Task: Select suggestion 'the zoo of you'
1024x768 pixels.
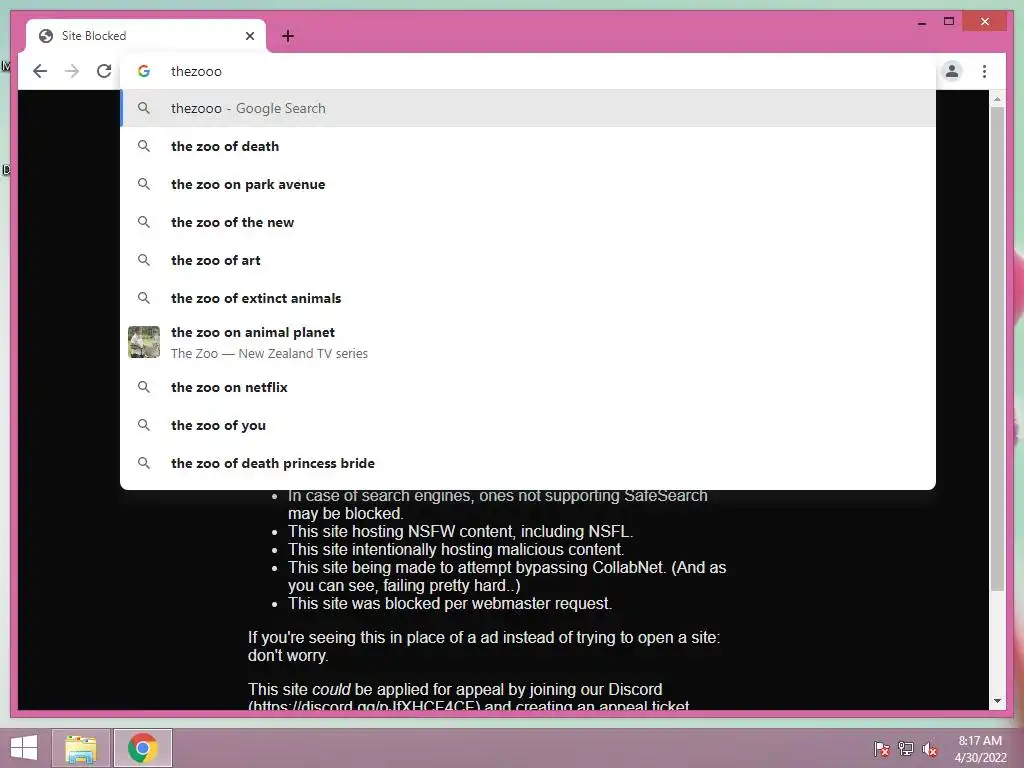Action: point(528,425)
